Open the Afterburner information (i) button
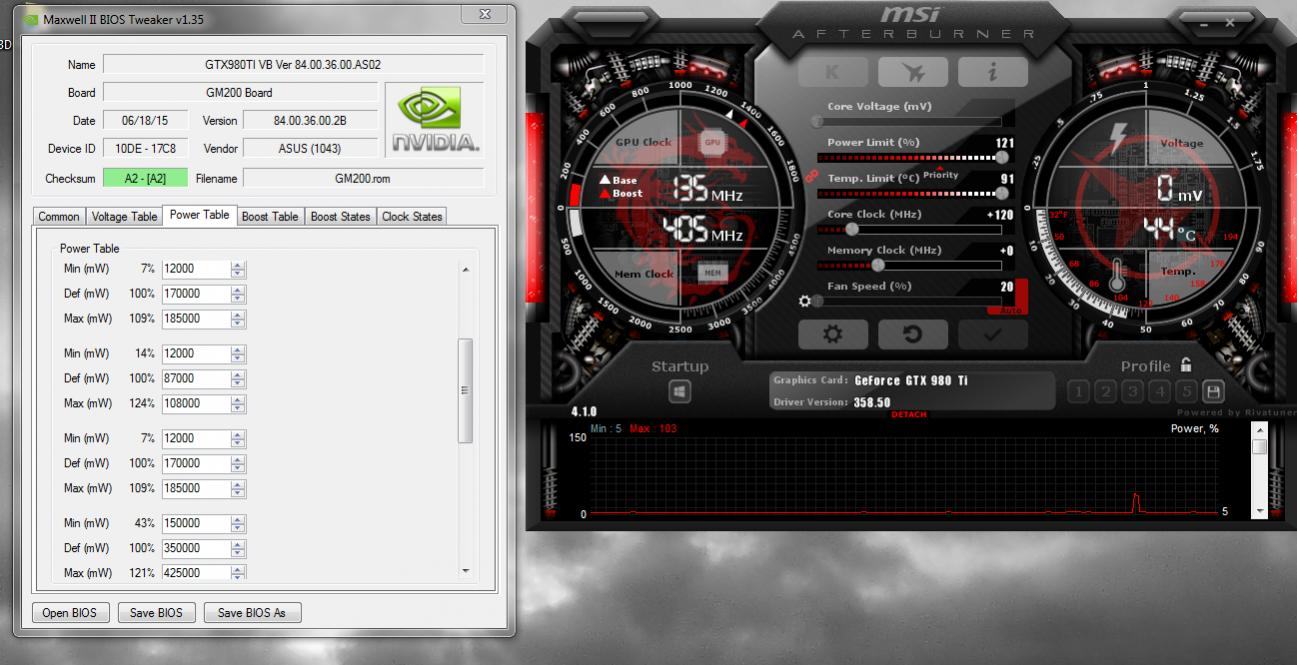 click(992, 71)
